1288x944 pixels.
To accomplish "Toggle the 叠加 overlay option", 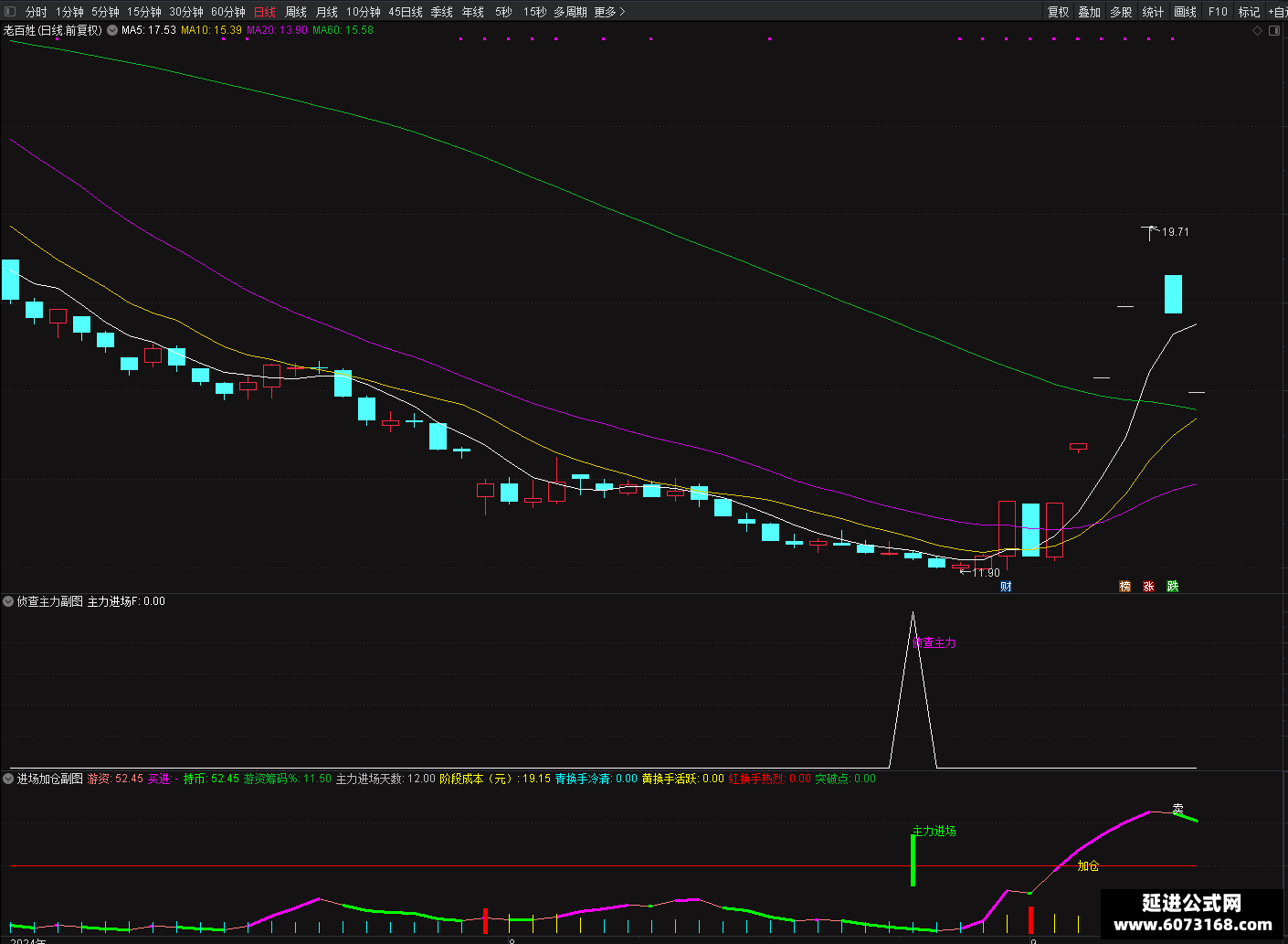I will tap(1089, 12).
